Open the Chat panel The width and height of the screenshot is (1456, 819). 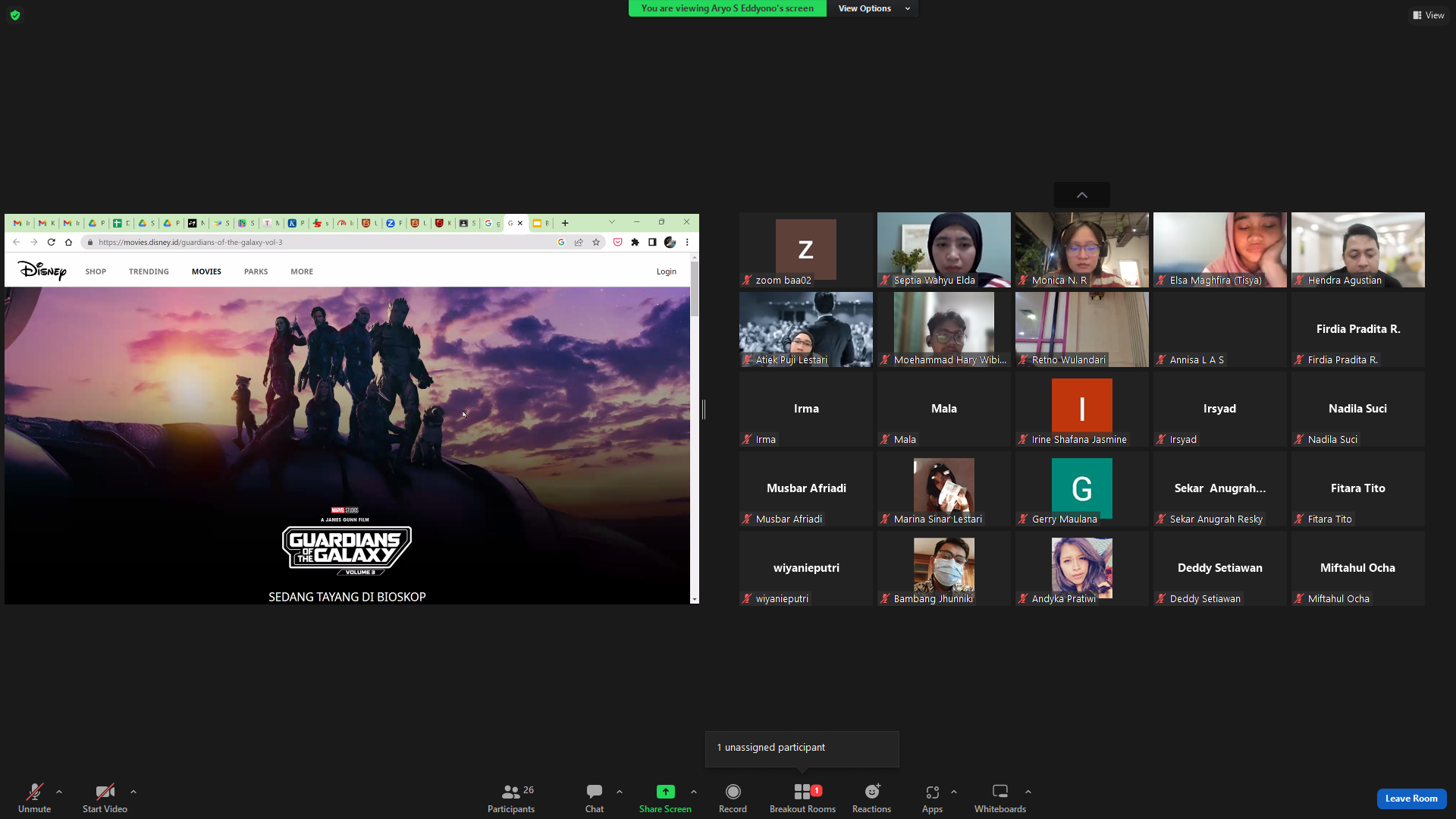coord(595,798)
